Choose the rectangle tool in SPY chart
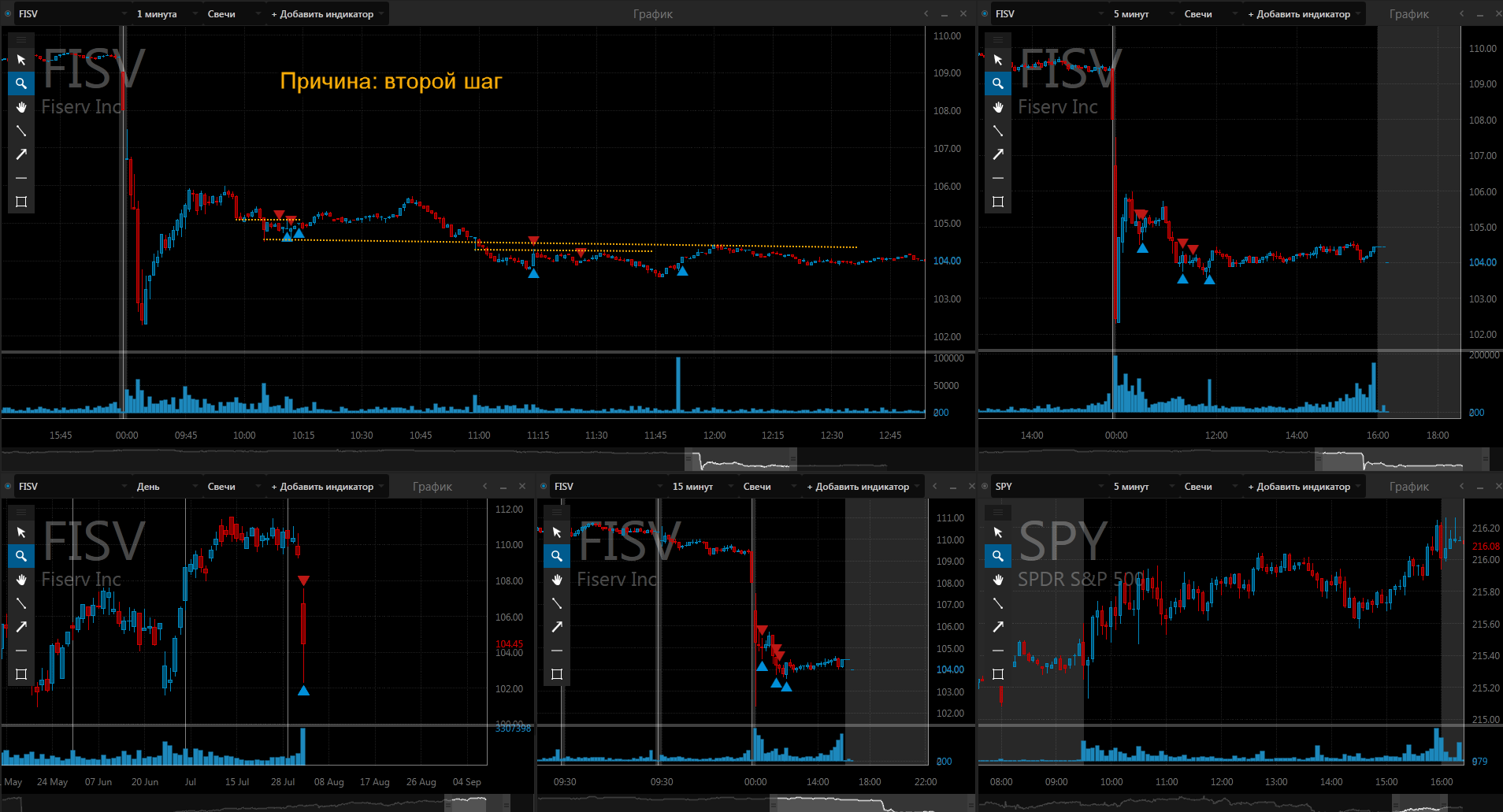1503x812 pixels. 998,674
